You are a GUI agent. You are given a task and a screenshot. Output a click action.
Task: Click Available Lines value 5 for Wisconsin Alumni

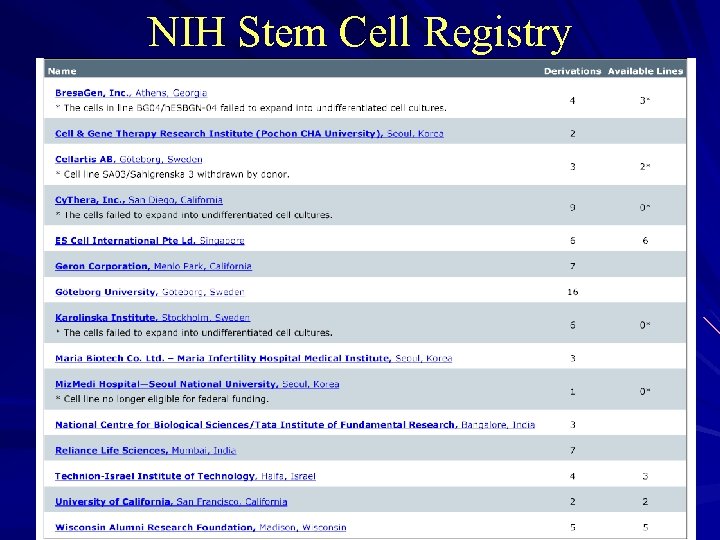tap(645, 528)
